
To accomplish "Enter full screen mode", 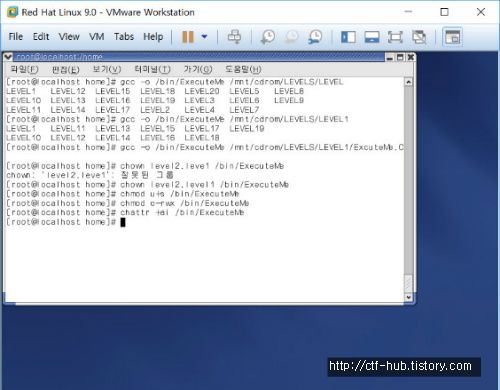I will [x=395, y=37].
